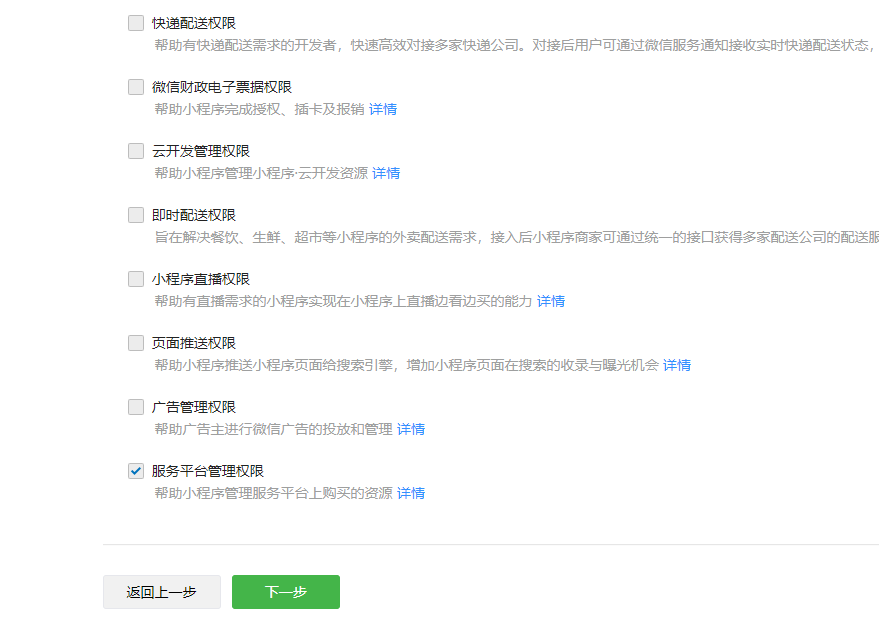Image resolution: width=879 pixels, height=626 pixels.
Task: Enable the 快递配送权限 checkbox
Action: coord(136,23)
